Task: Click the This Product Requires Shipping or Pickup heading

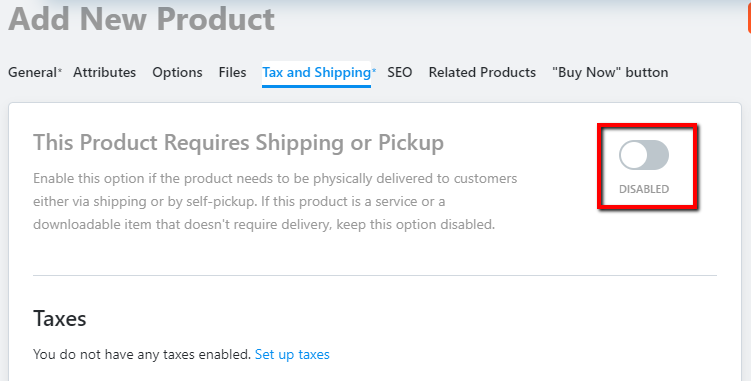Action: [239, 142]
